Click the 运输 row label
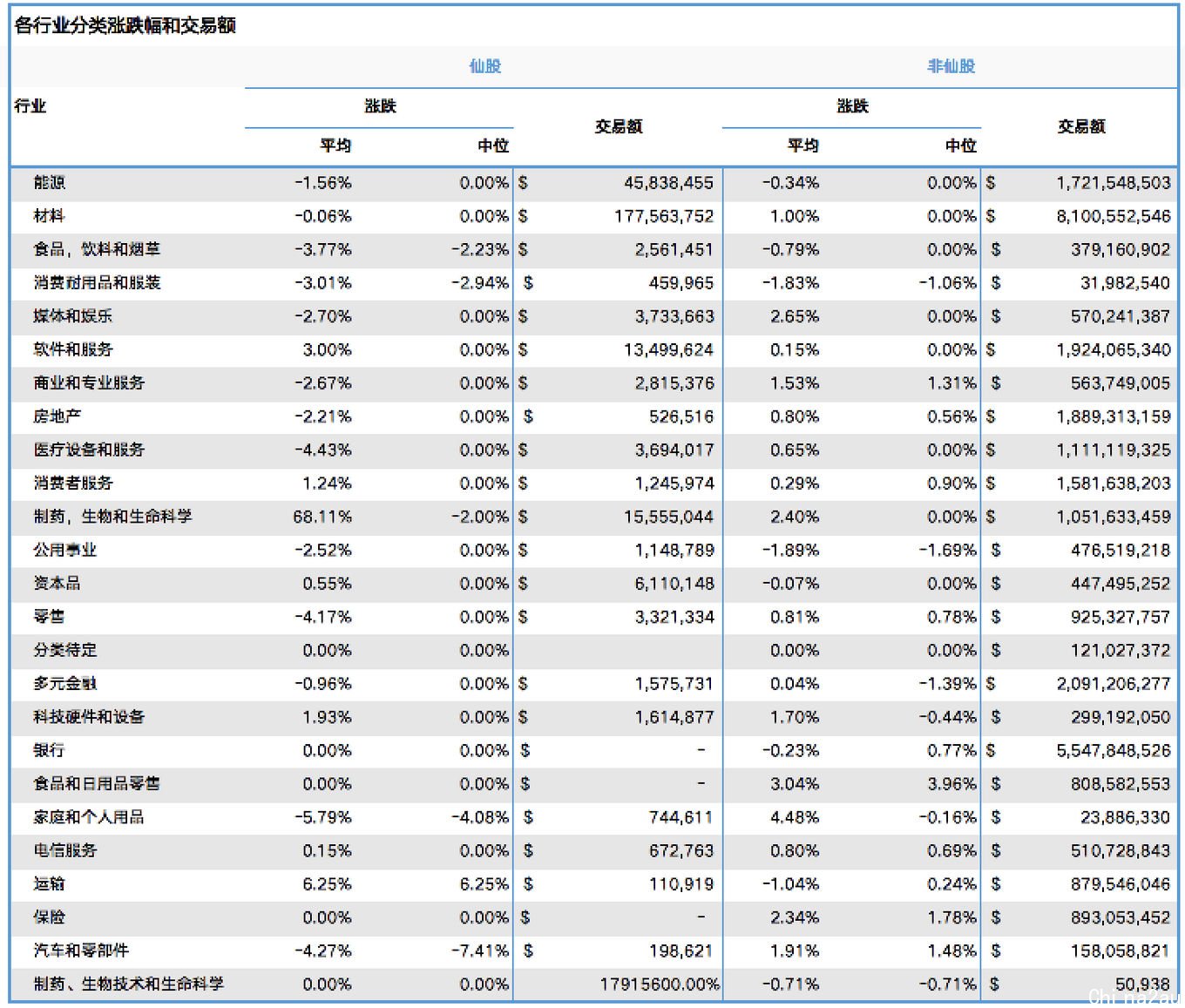This screenshot has height=1008, width=1185. pyautogui.click(x=49, y=884)
